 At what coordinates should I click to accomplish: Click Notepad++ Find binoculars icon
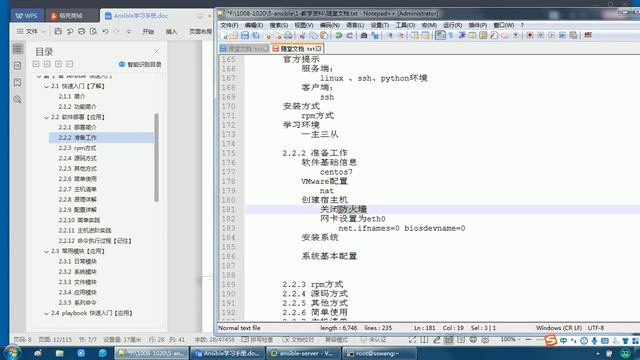(x=364, y=36)
